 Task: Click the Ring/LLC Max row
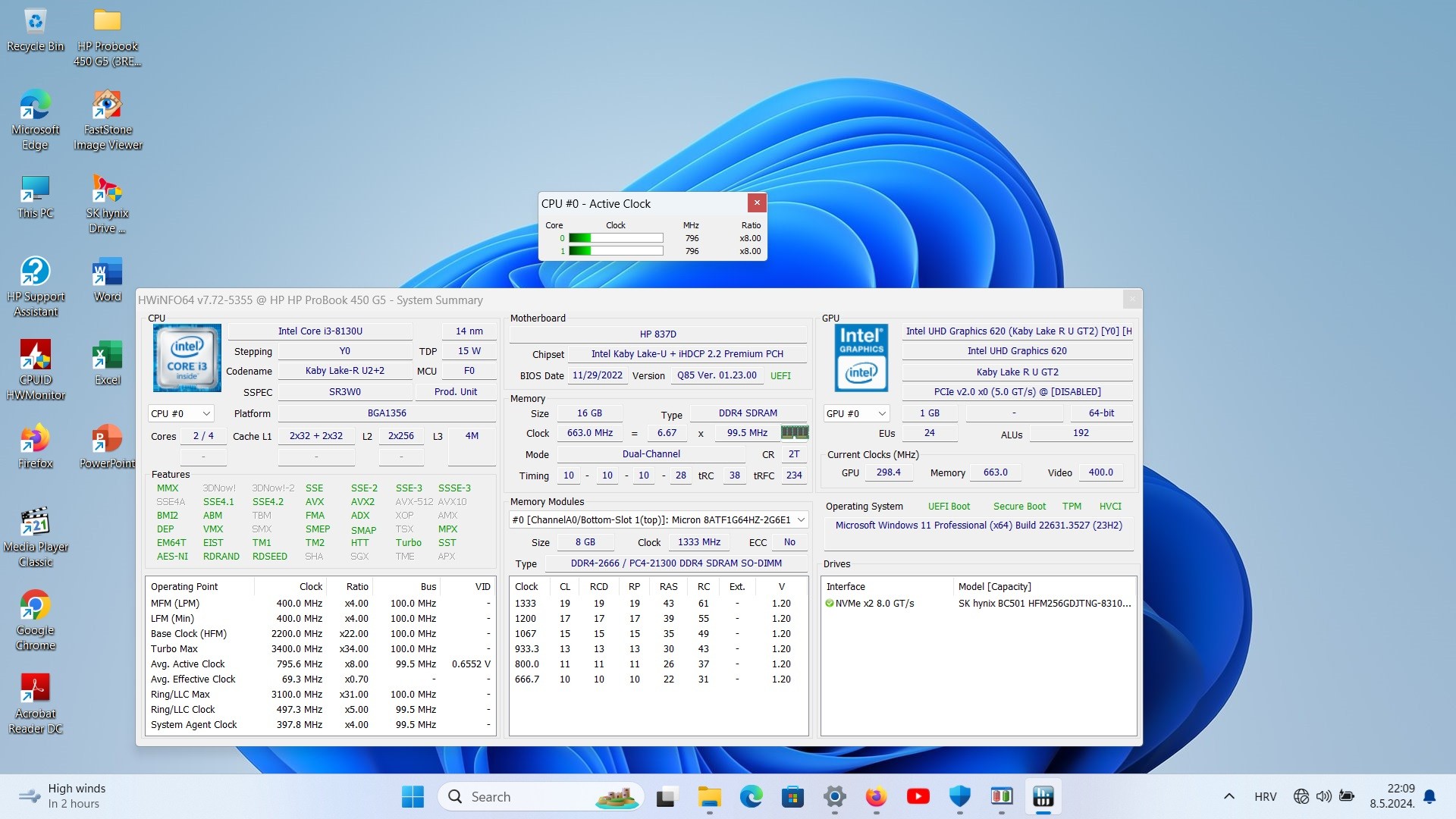click(320, 695)
